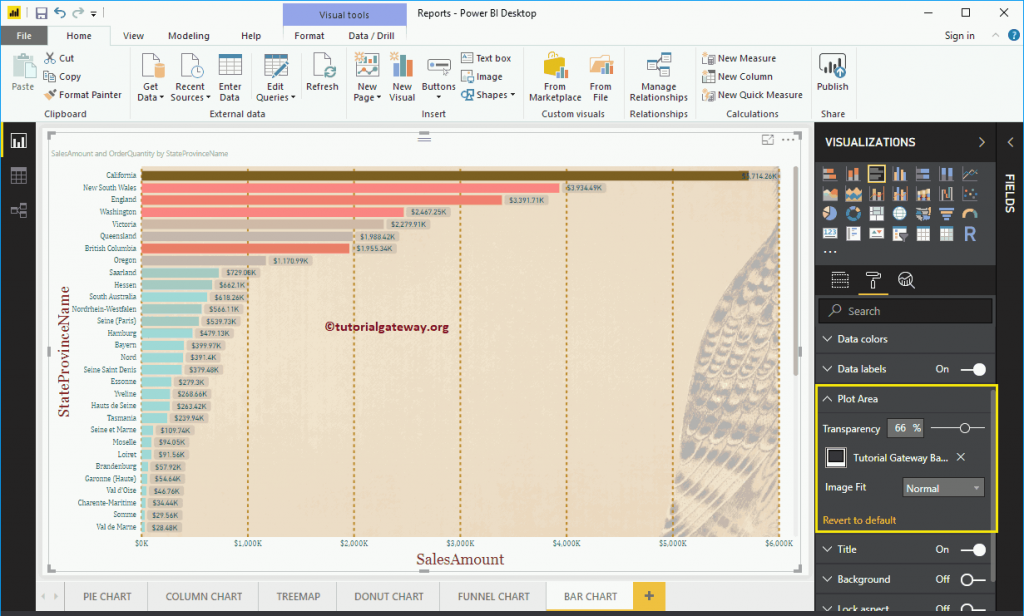The width and height of the screenshot is (1024, 616).
Task: Switch to Data view in left sidebar
Action: click(18, 176)
